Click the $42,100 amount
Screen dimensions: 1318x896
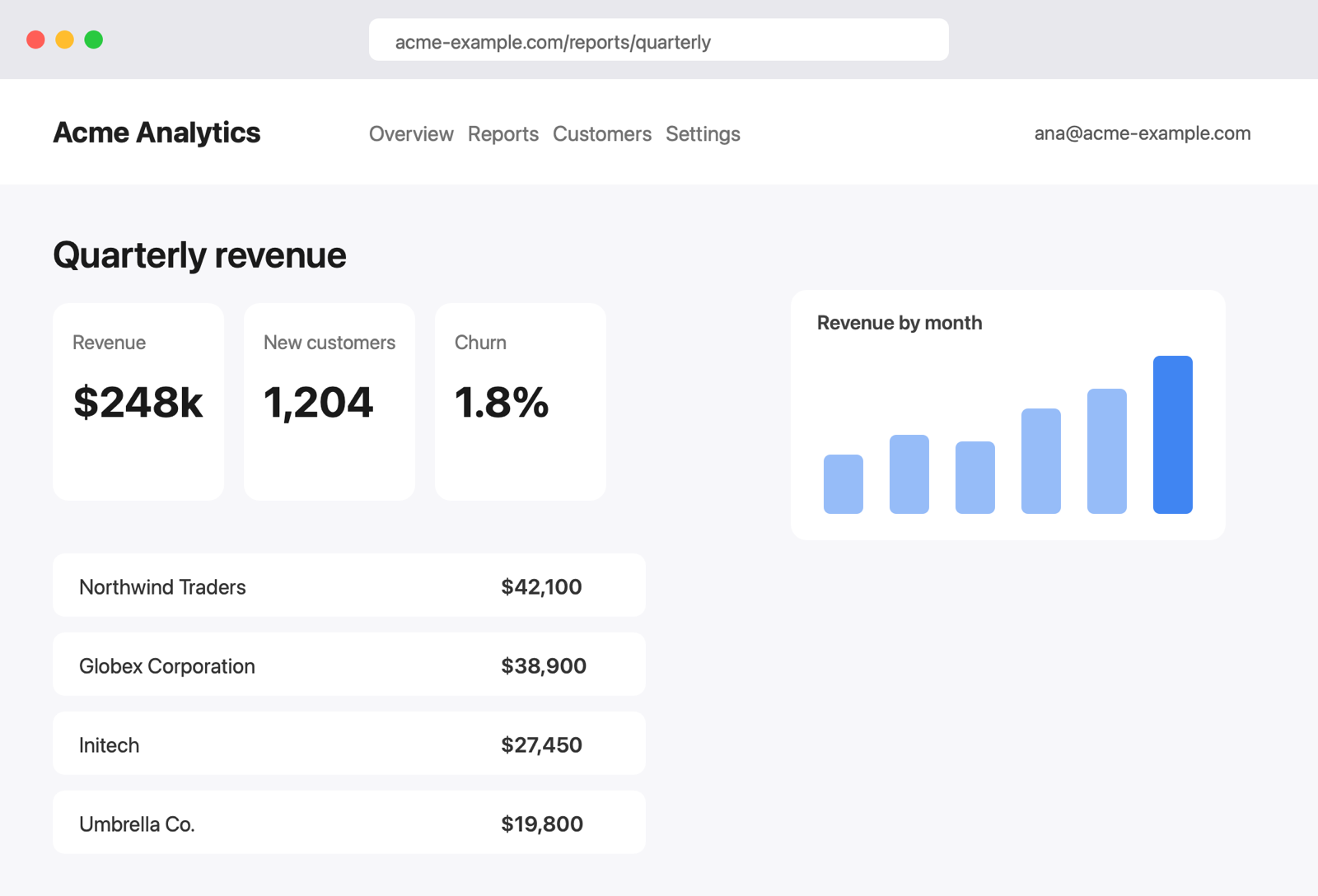pyautogui.click(x=541, y=586)
